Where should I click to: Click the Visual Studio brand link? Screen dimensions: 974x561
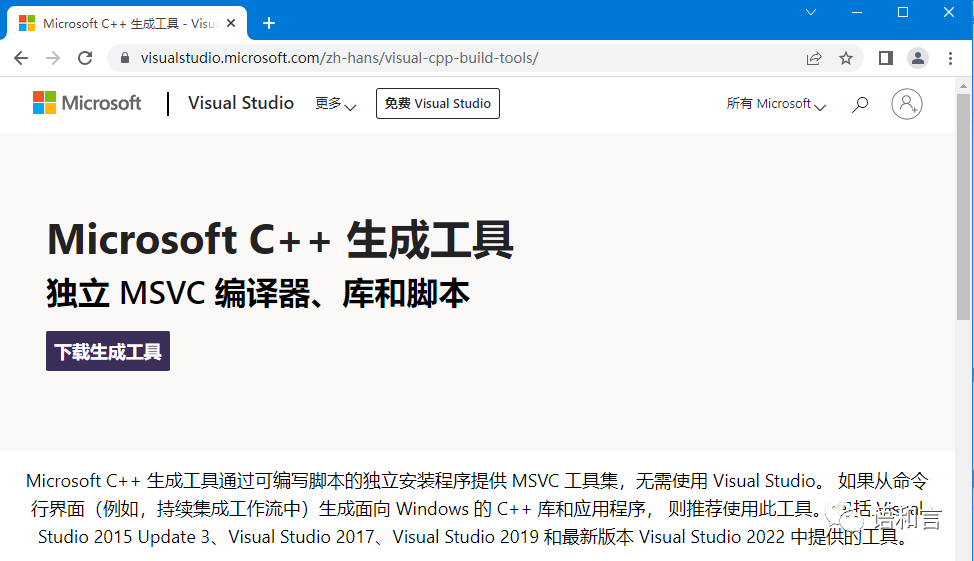pos(241,103)
